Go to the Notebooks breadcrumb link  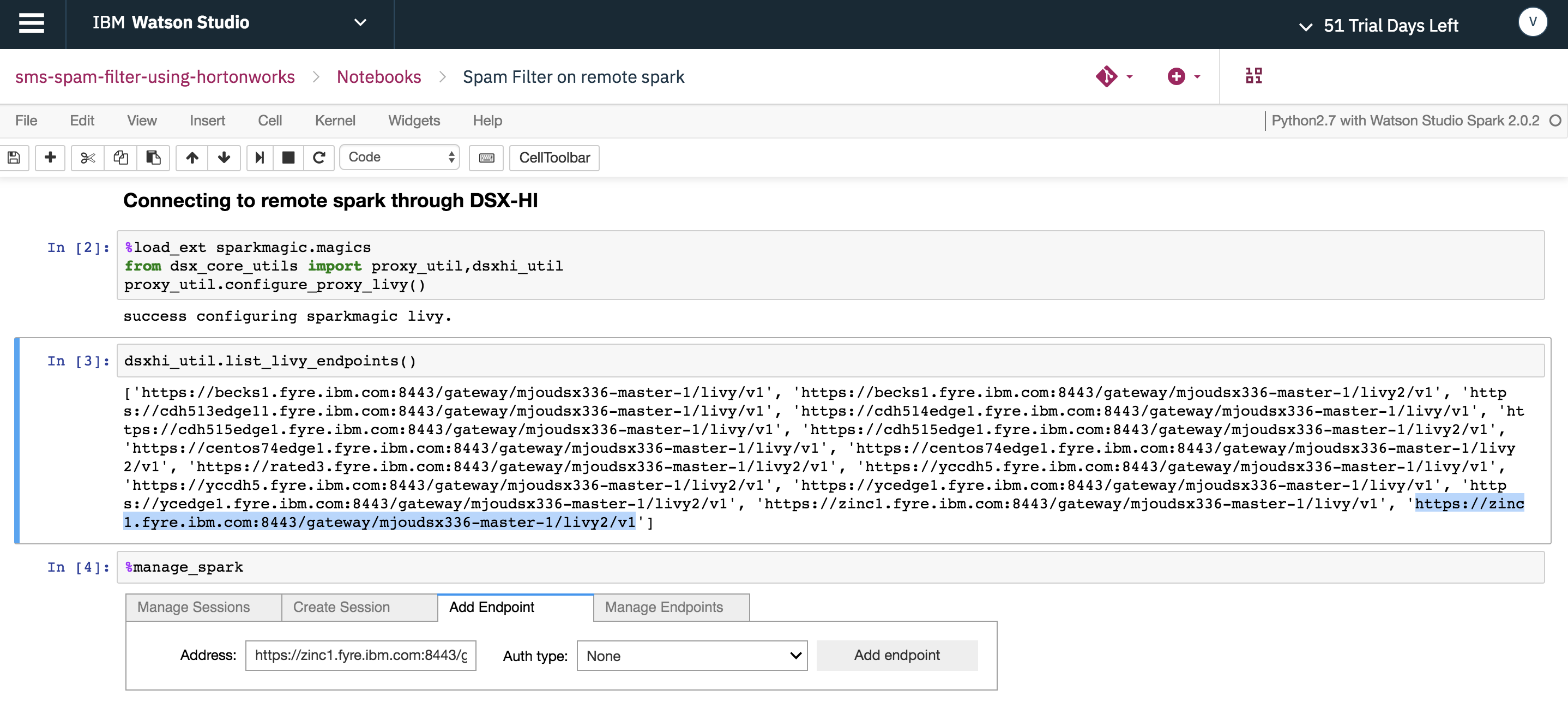378,77
